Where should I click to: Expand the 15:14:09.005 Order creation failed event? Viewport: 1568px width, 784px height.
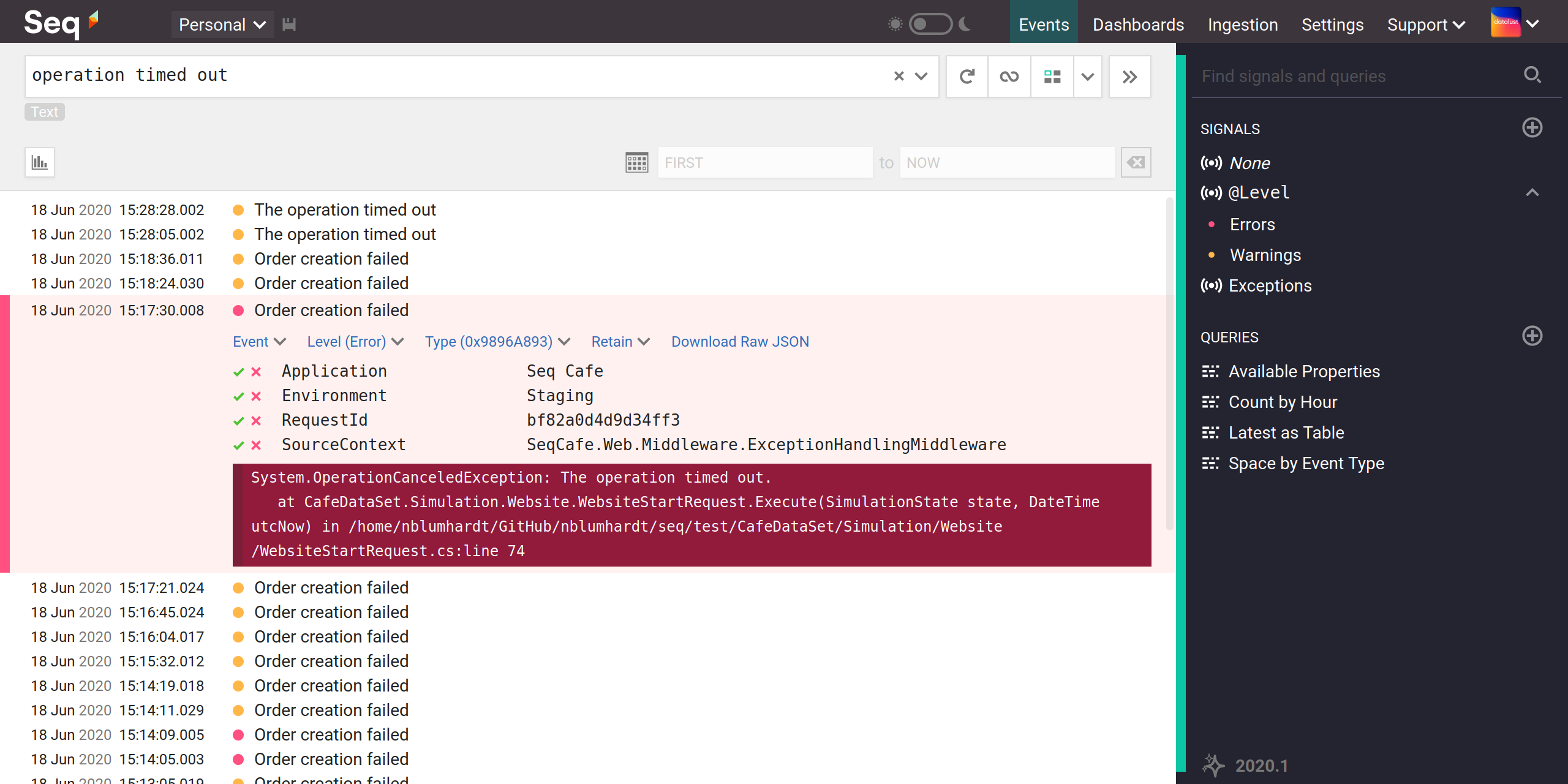point(331,734)
